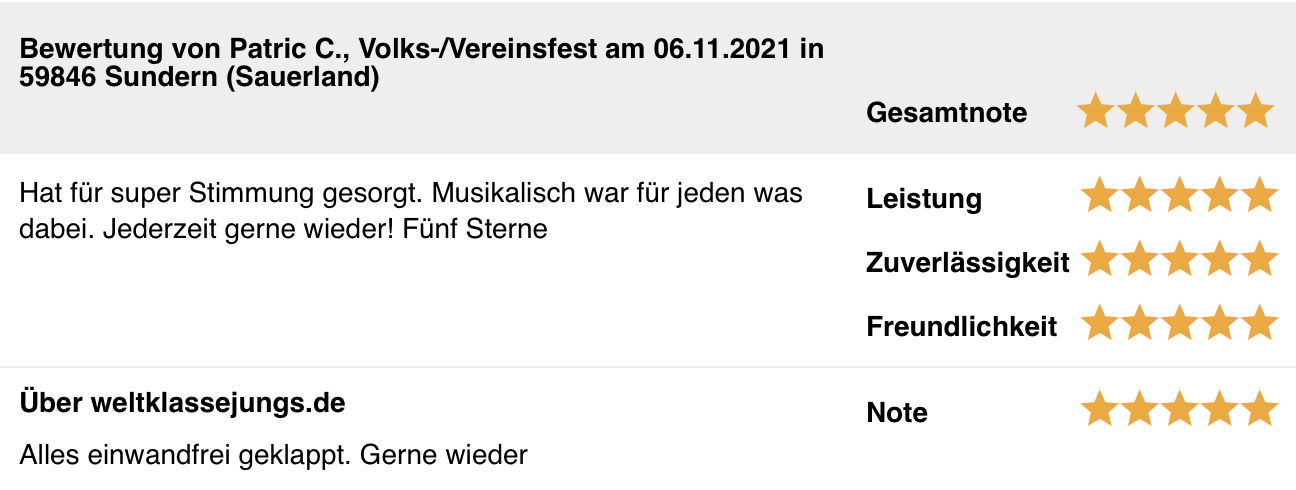Click the Note label

(x=897, y=413)
